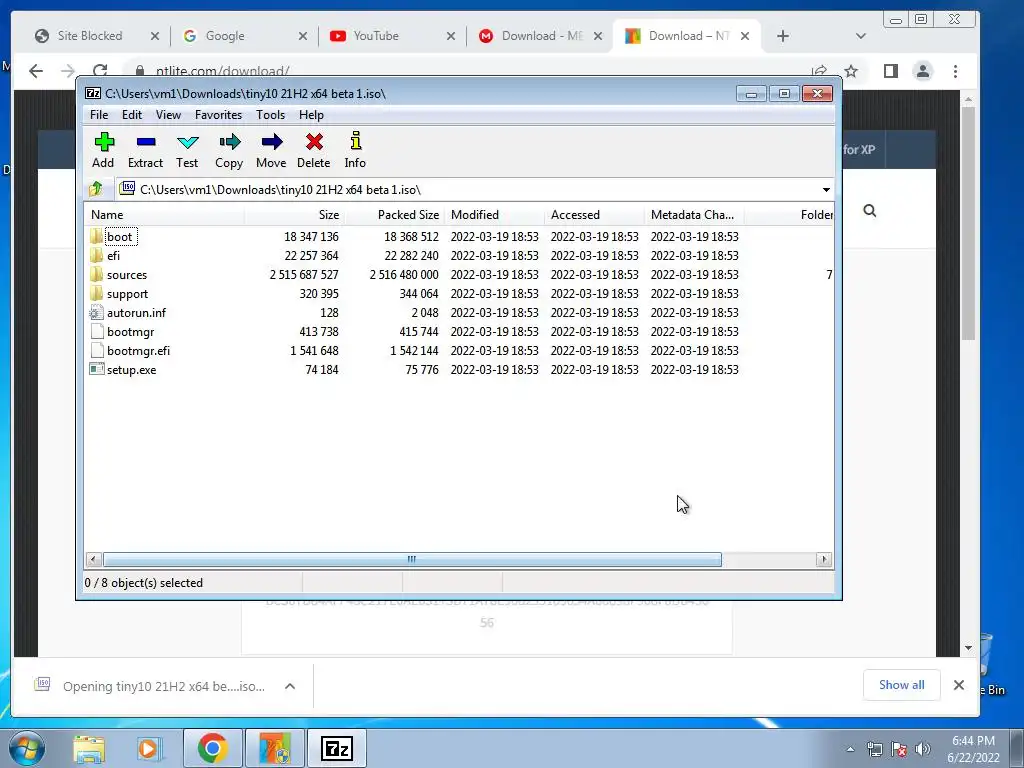Open the 7-Zip File menu
The width and height of the screenshot is (1024, 768).
pyautogui.click(x=99, y=115)
